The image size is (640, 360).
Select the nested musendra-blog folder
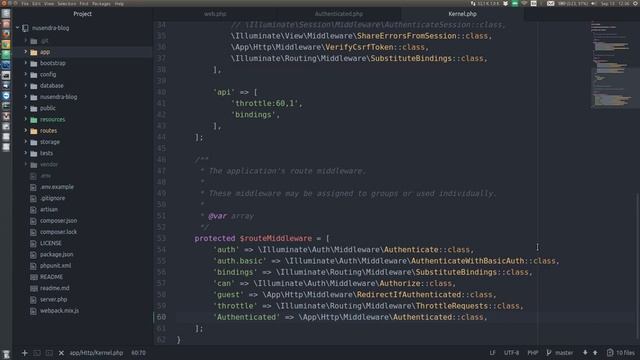(58, 97)
